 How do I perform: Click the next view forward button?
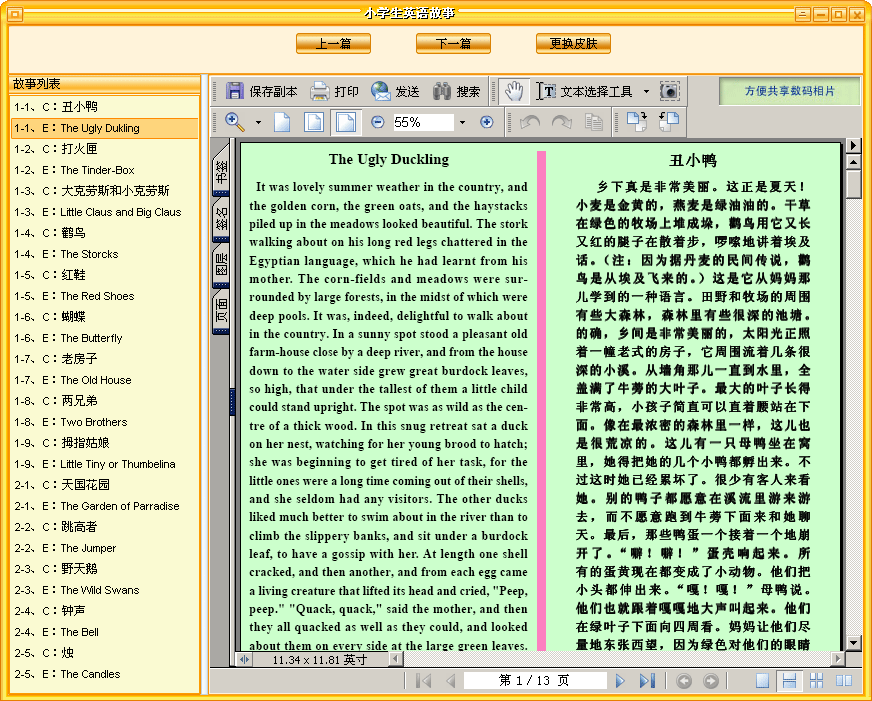click(711, 680)
